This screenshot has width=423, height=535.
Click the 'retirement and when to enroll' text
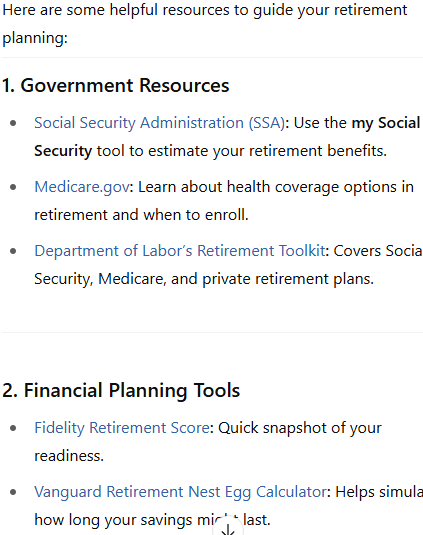click(x=141, y=215)
